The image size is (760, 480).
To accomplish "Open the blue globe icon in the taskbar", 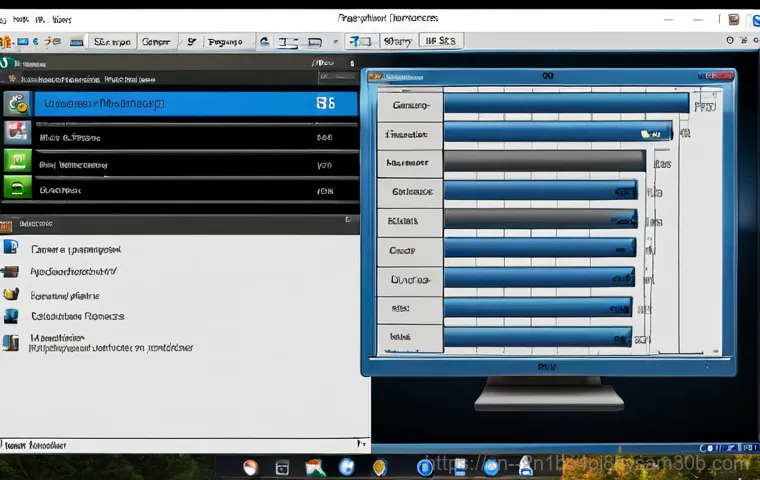I will coord(346,467).
